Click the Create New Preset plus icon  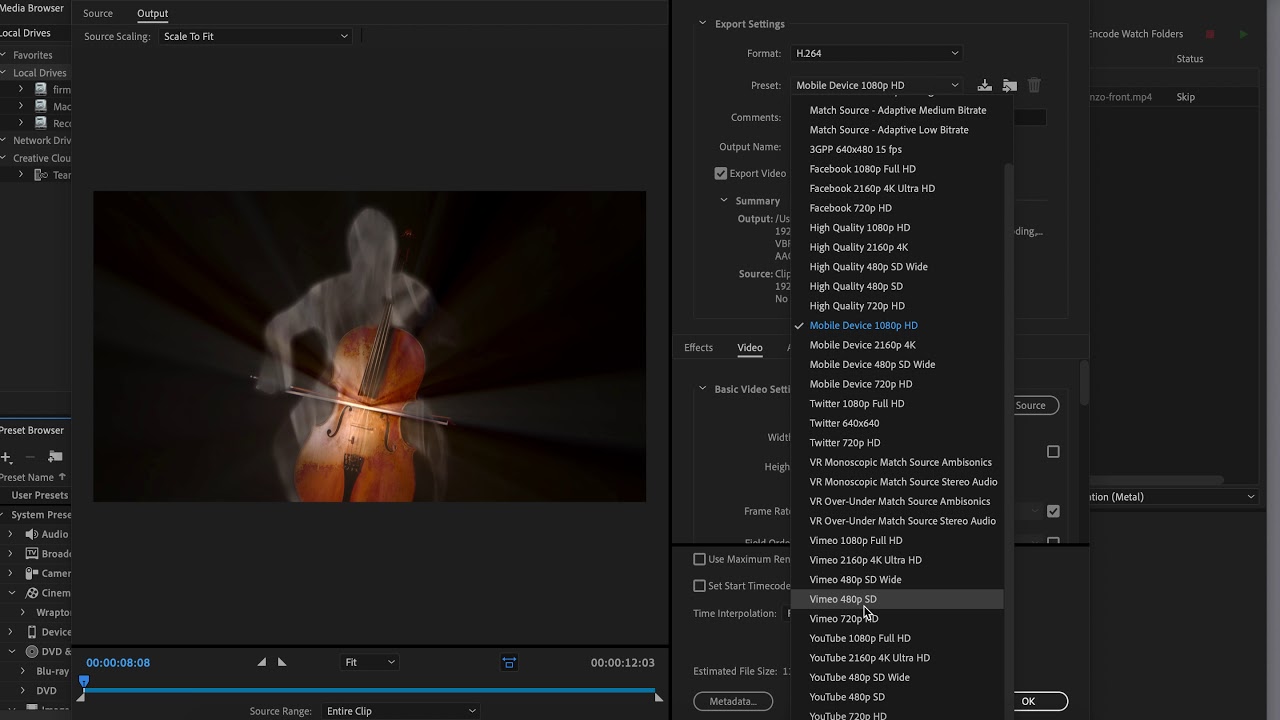coord(6,457)
